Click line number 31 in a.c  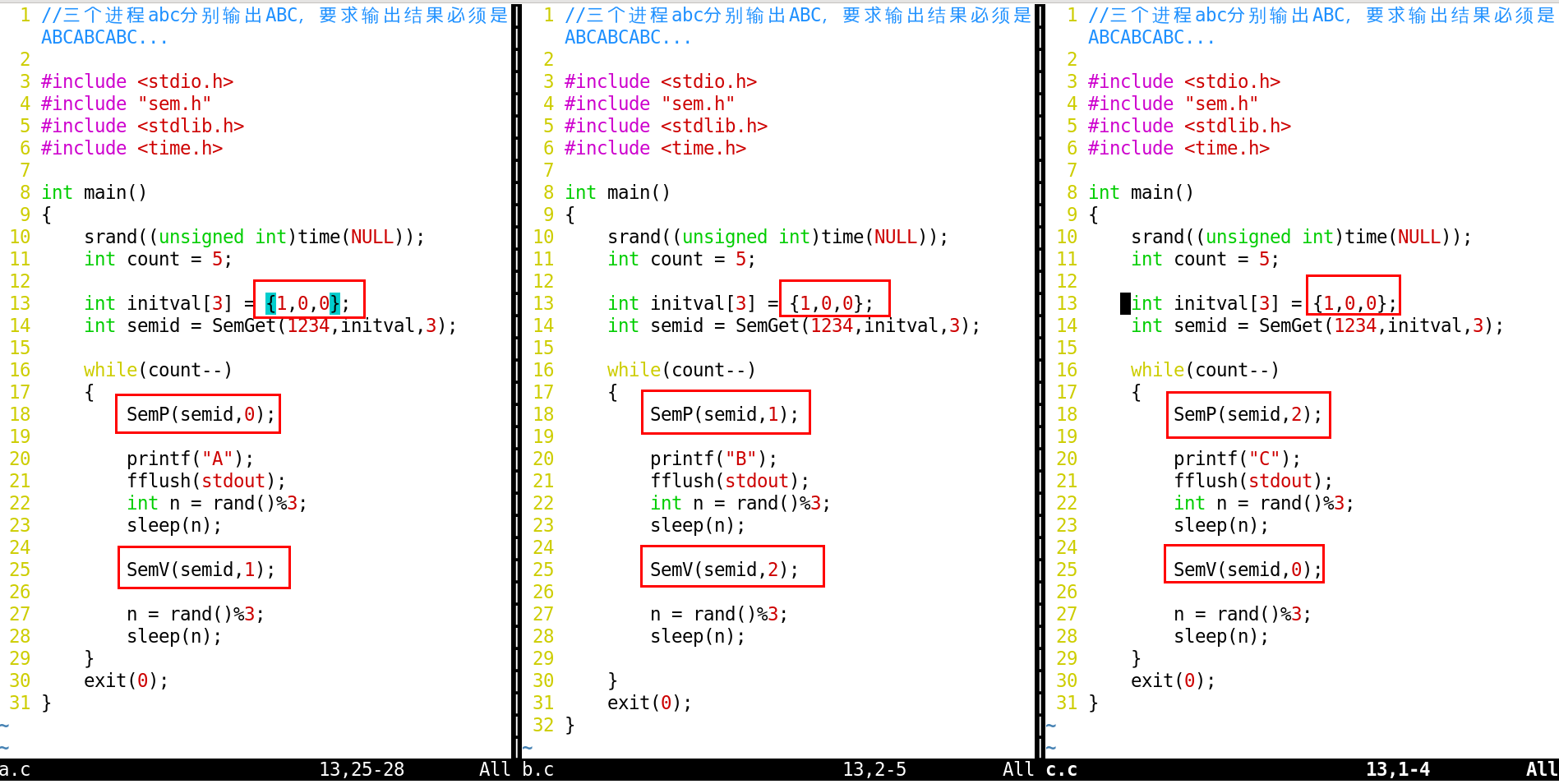20,703
